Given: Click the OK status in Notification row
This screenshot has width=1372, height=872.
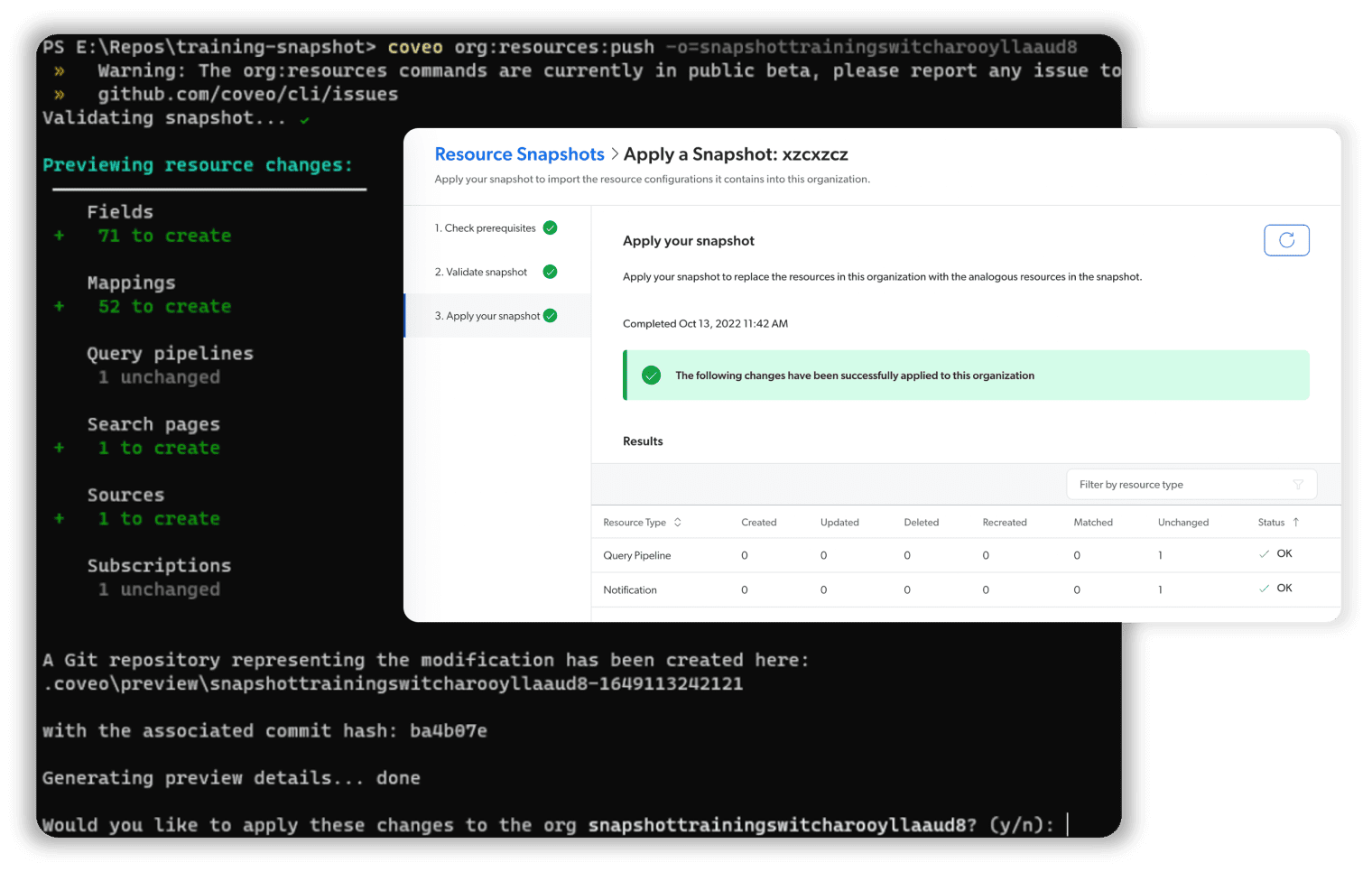Looking at the screenshot, I should [x=1276, y=589].
